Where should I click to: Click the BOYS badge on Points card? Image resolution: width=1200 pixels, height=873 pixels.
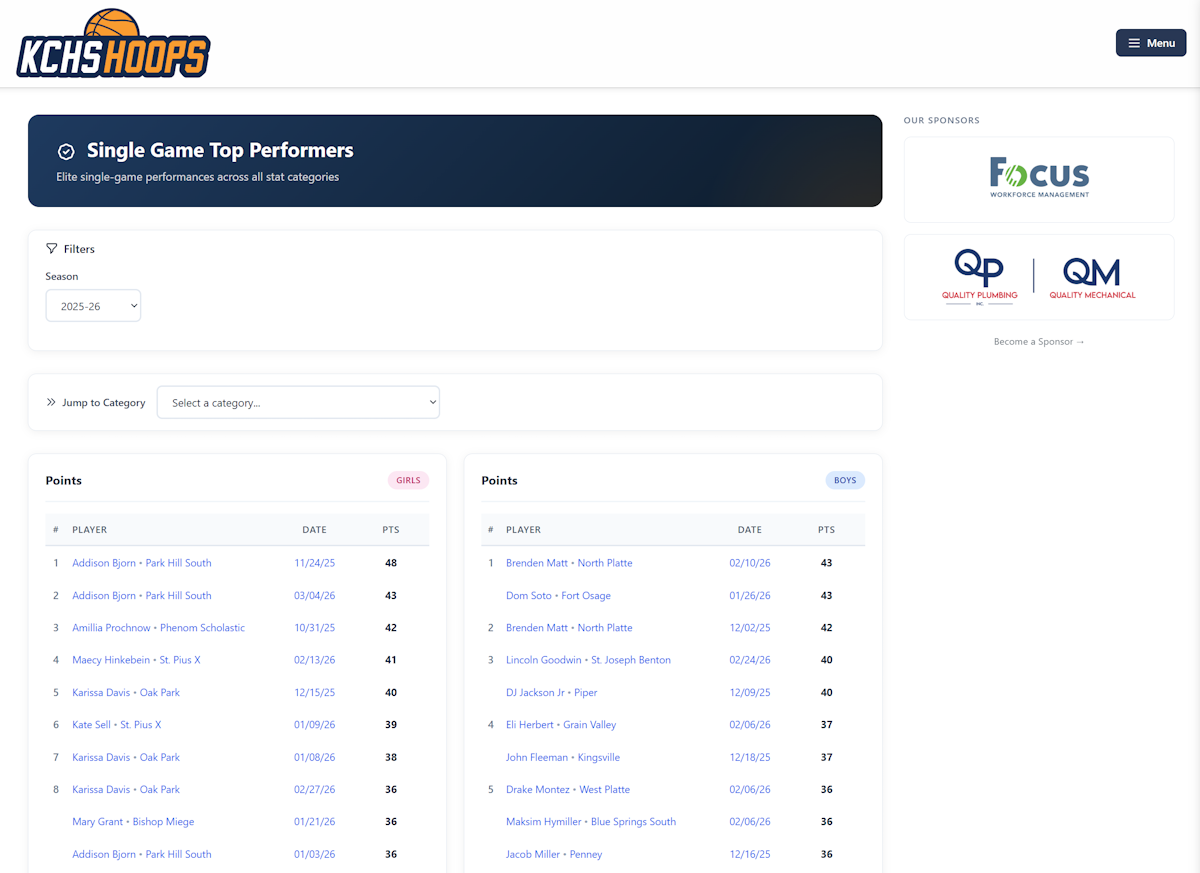845,480
